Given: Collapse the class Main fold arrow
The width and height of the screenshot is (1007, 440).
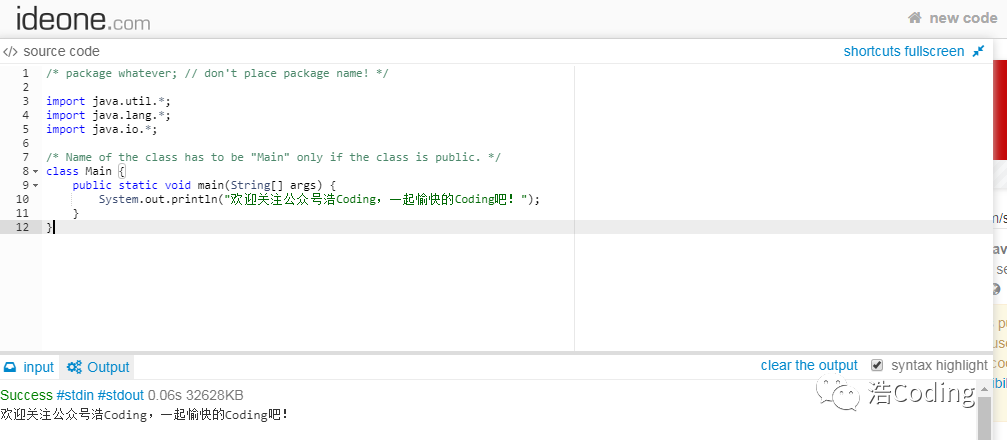Looking at the screenshot, I should point(35,171).
